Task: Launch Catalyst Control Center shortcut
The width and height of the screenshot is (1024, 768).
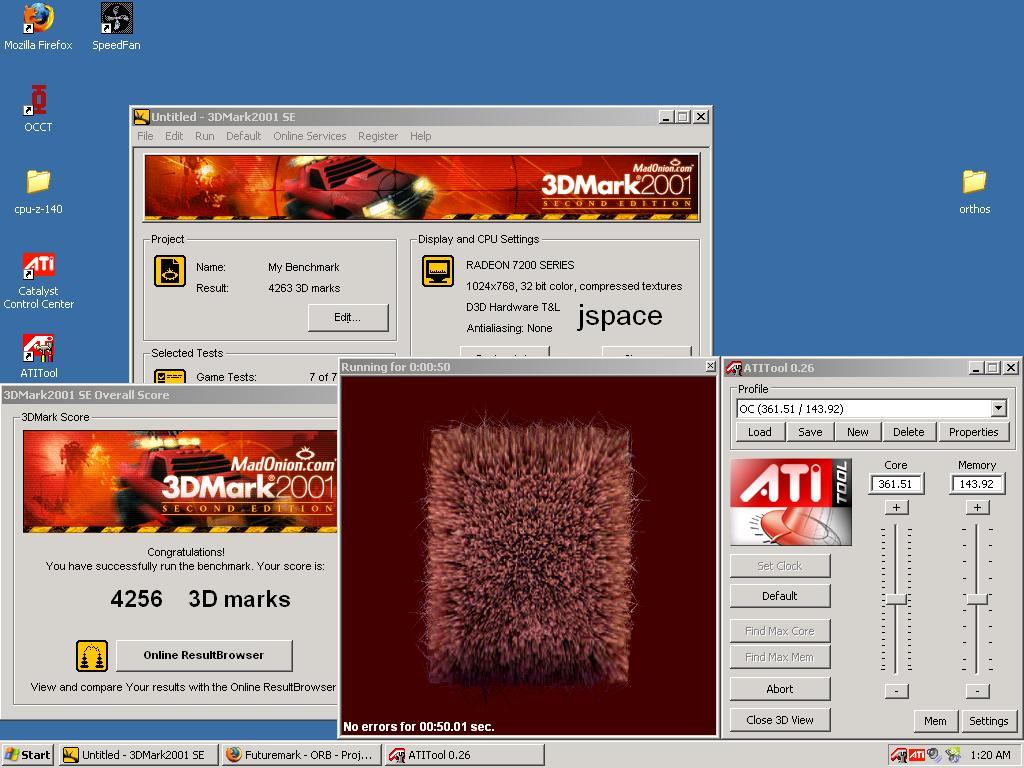Action: click(38, 281)
